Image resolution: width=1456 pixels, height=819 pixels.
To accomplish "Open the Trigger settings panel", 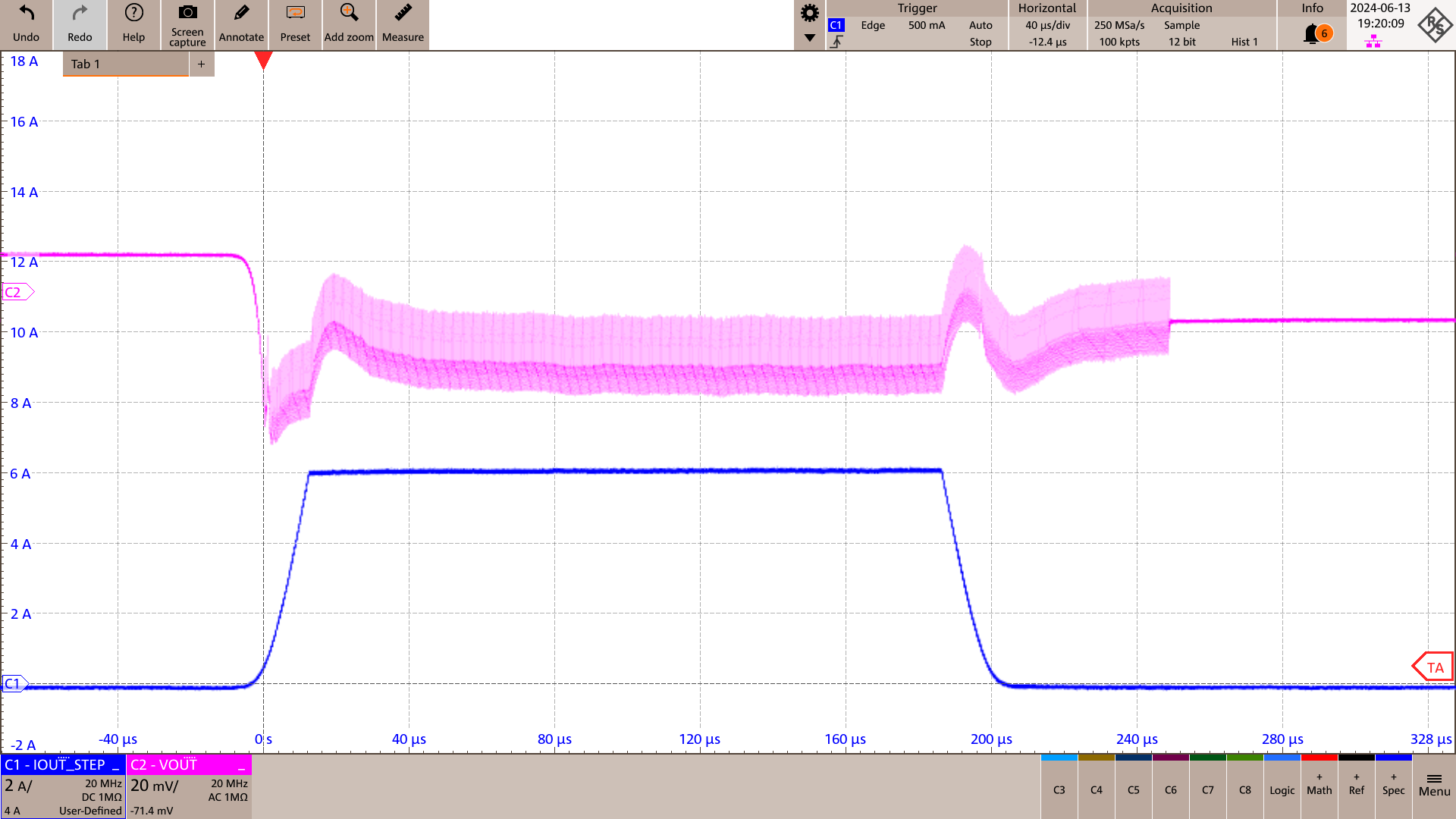I will 917,25.
